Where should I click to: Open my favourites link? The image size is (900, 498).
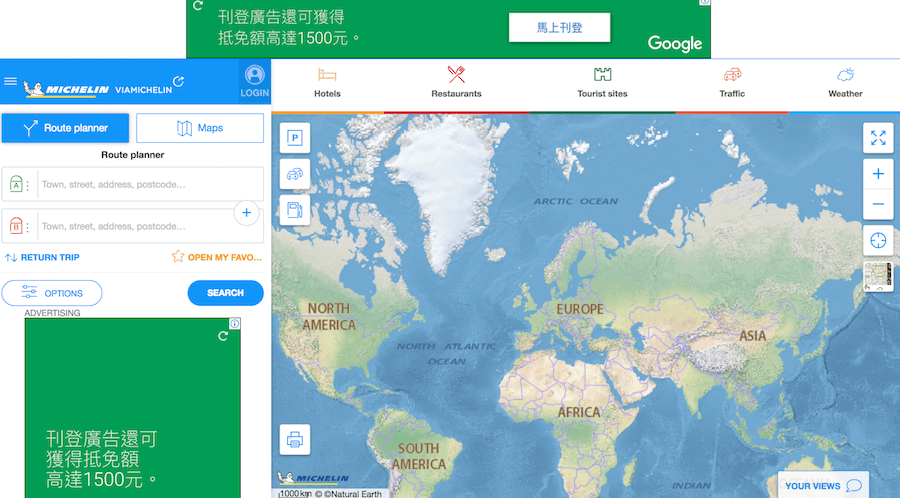pos(217,257)
